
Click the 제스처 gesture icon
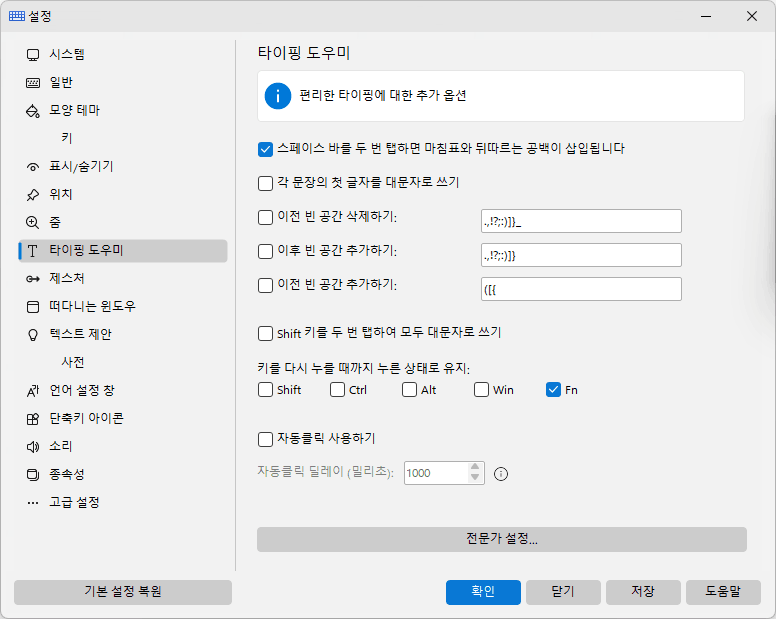[x=33, y=279]
